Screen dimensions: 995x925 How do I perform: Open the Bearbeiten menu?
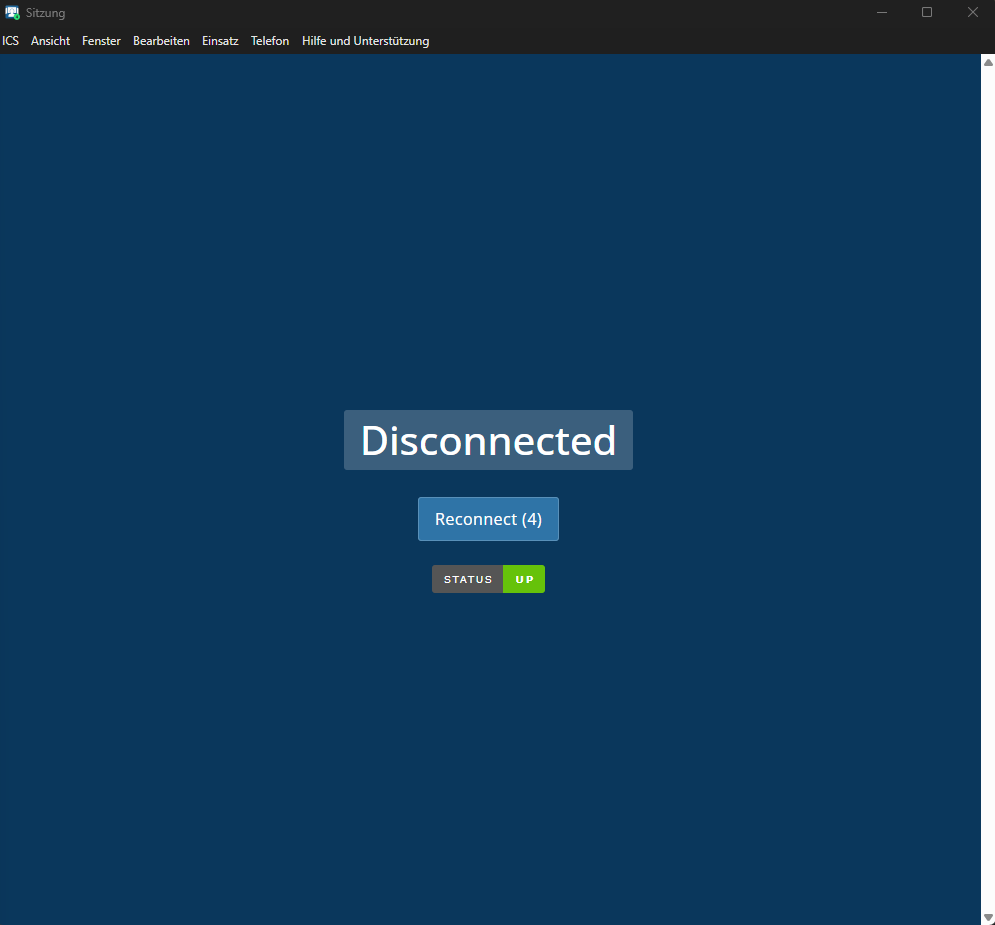(x=161, y=41)
